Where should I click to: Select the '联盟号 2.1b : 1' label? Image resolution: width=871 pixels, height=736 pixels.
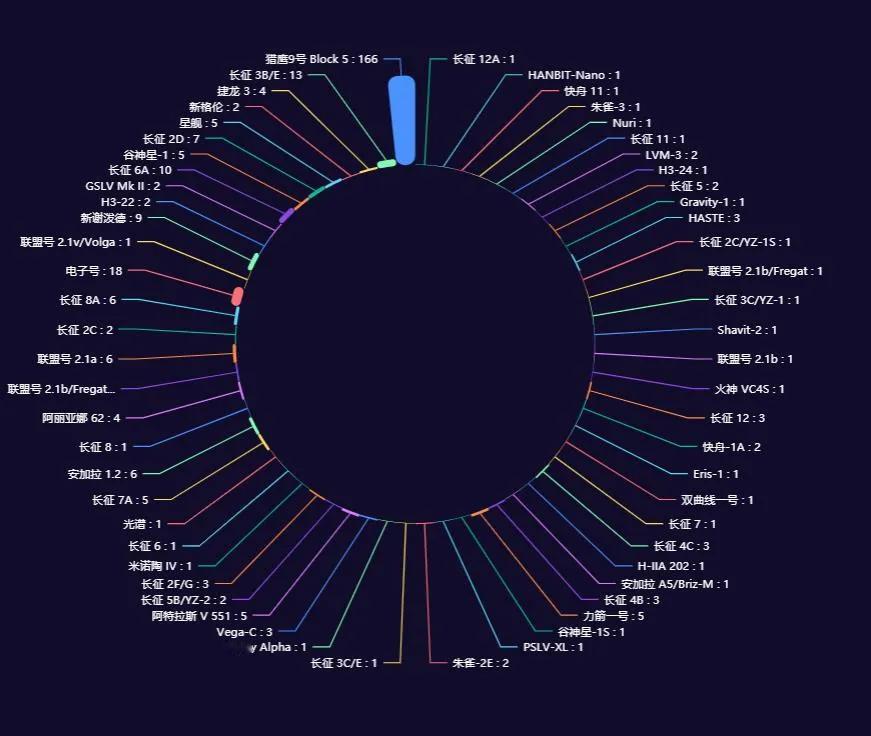[755, 359]
